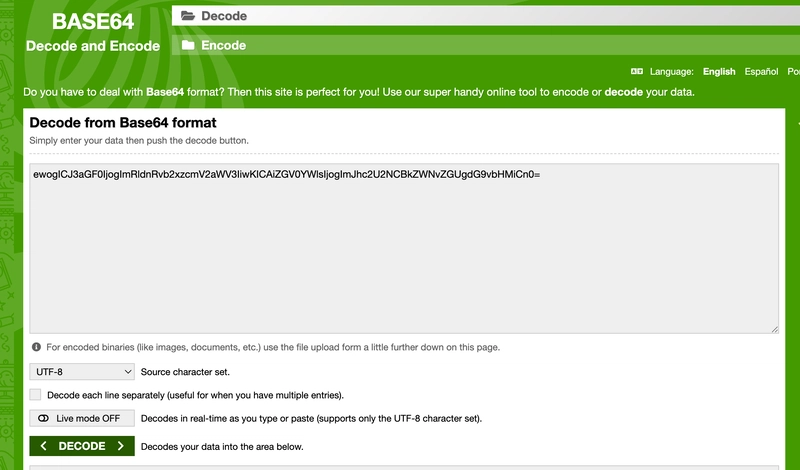Toggle Live mode OFF button
The height and width of the screenshot is (470, 800).
coord(82,418)
